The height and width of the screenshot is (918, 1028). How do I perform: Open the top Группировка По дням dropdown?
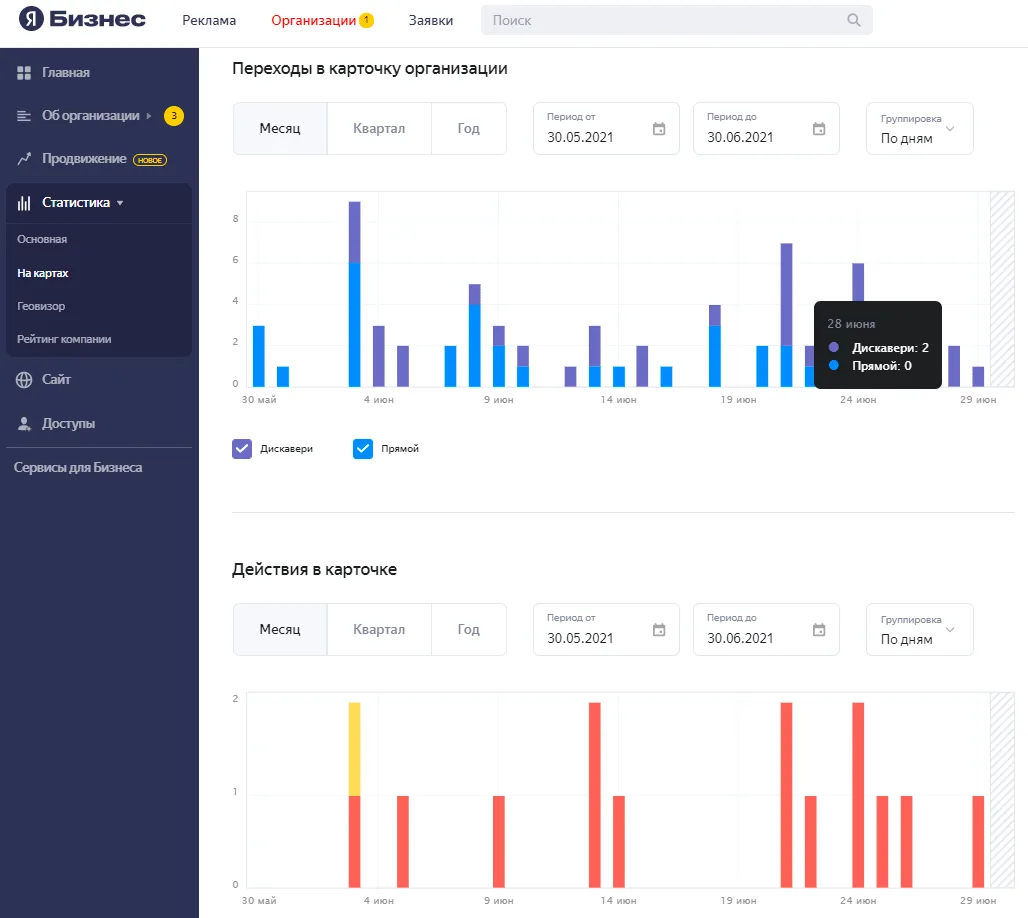tap(919, 129)
